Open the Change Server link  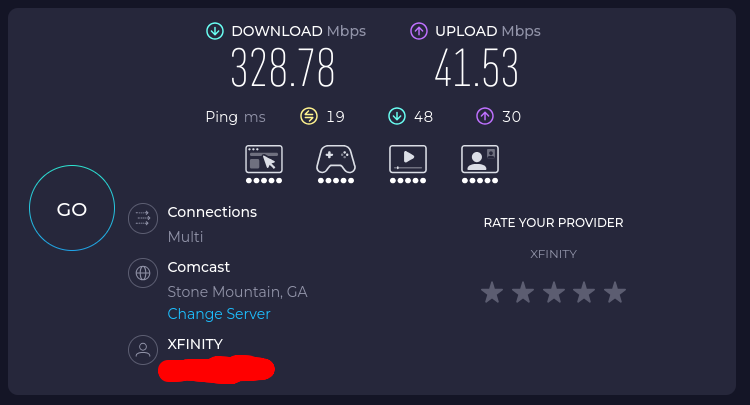pos(219,314)
